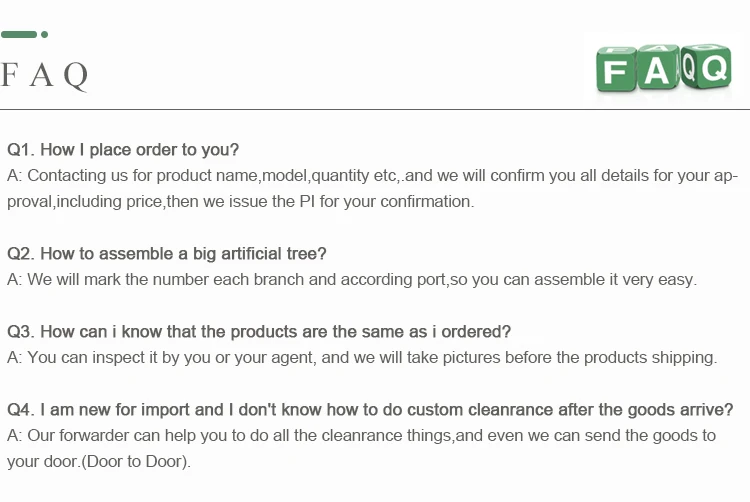Click the horizontal divider line under header

(375, 109)
